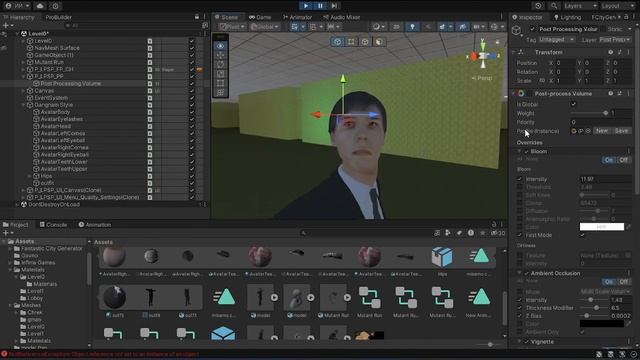Select the Rect tool in scene tools overlay
This screenshot has height=360, width=640.
(220, 83)
